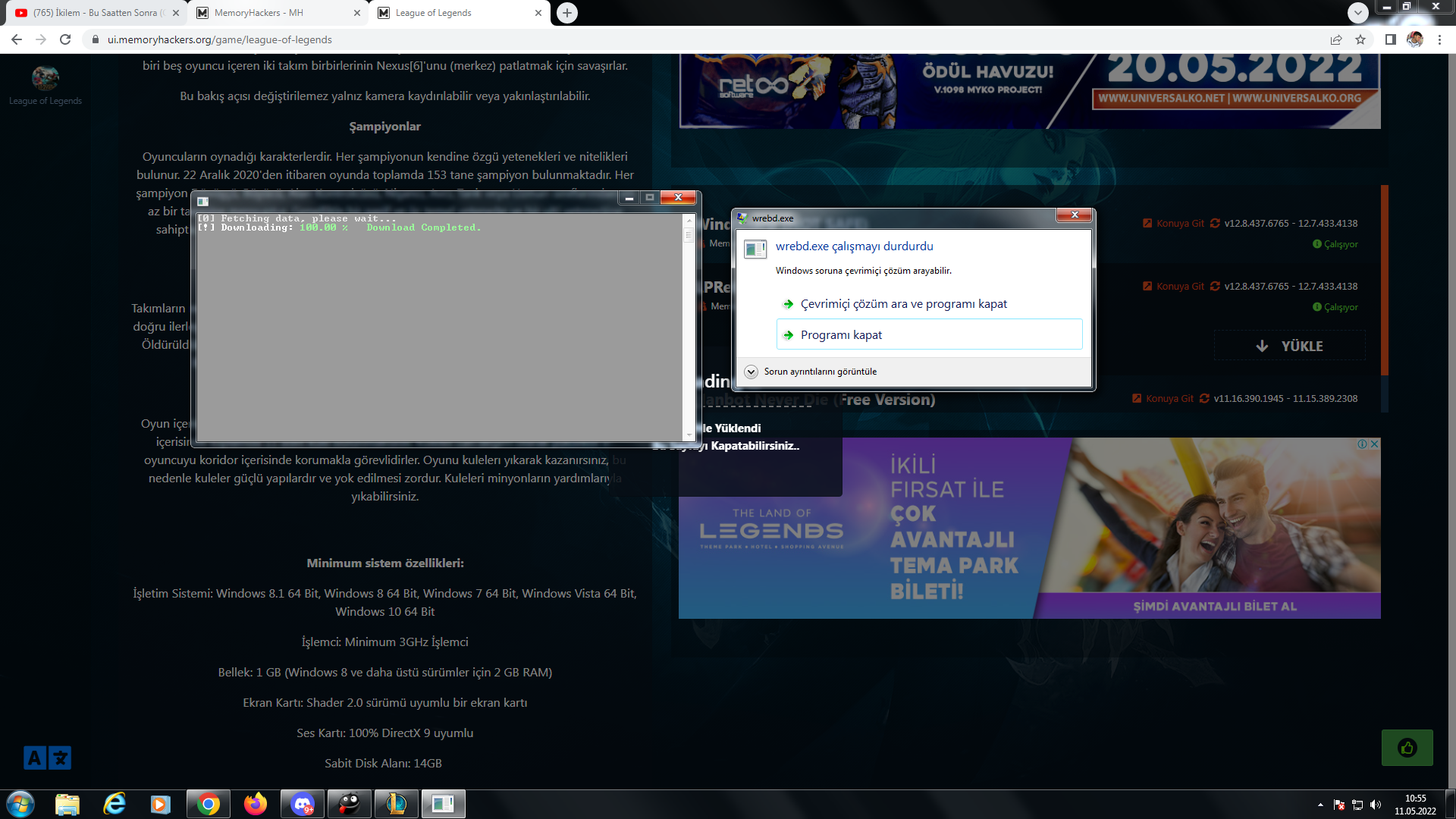The width and height of the screenshot is (1456, 819).
Task: Click the first Çalışıyor status indicator
Action: pos(1335,244)
